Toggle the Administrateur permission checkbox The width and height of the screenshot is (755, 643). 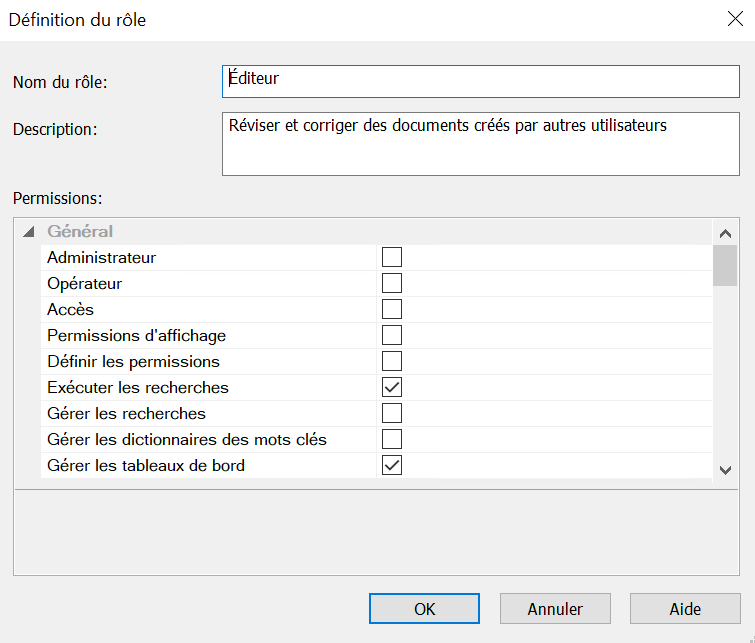click(391, 257)
